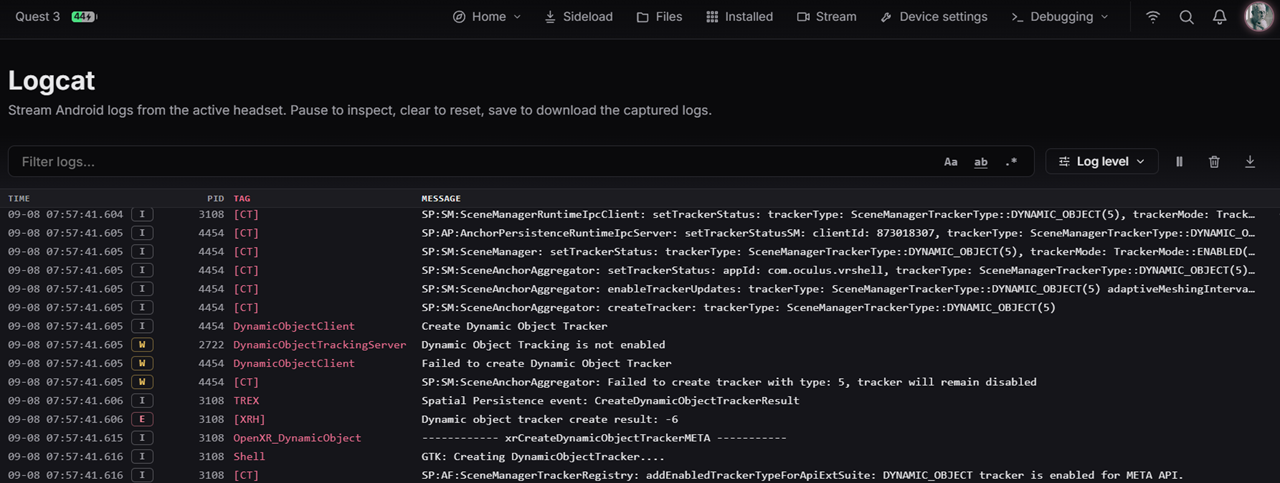Click the DynamicObjectTrackingServer tag
This screenshot has width=1280, height=483.
(x=320, y=345)
